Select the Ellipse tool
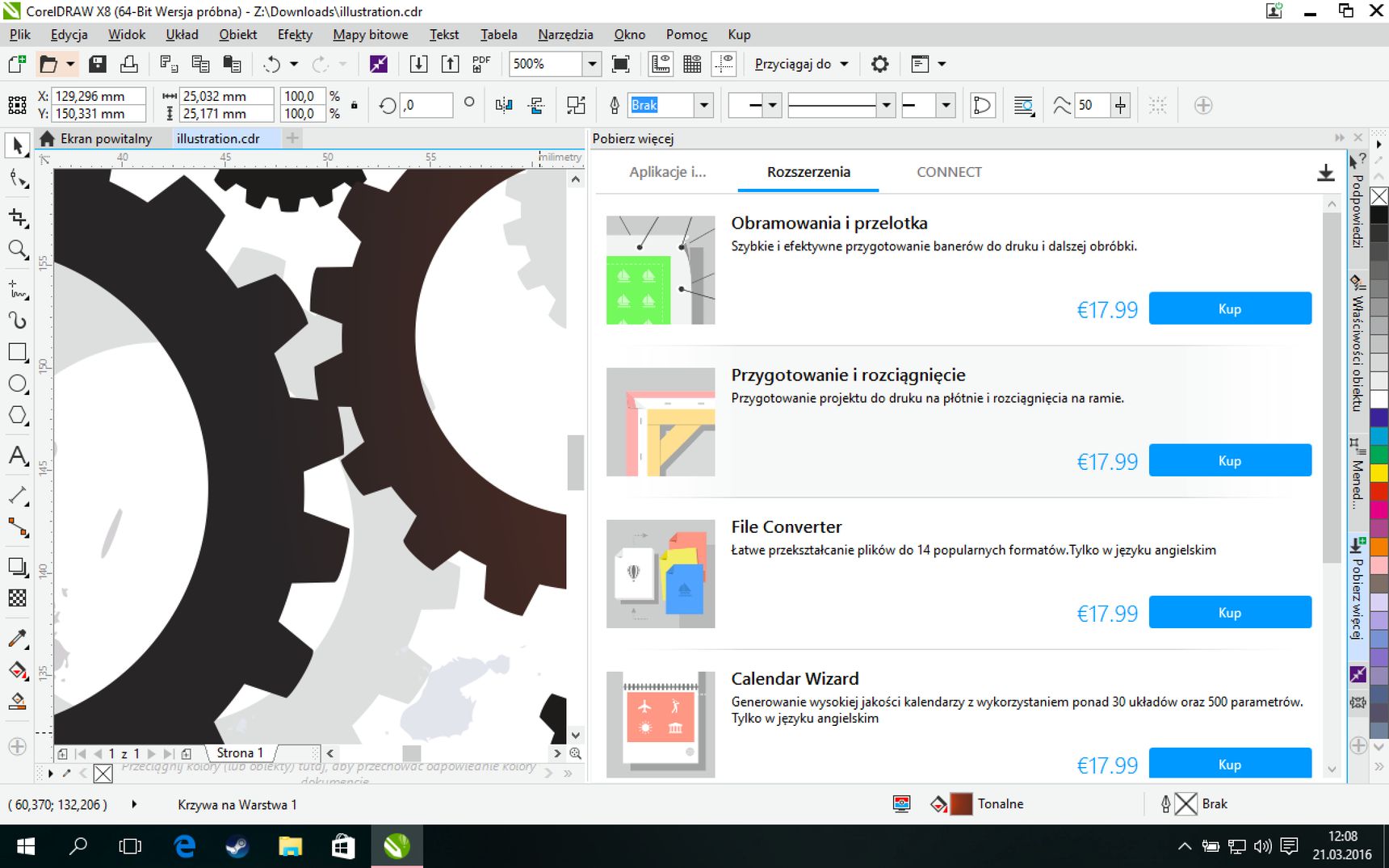This screenshot has height=868, width=1389. coord(18,384)
